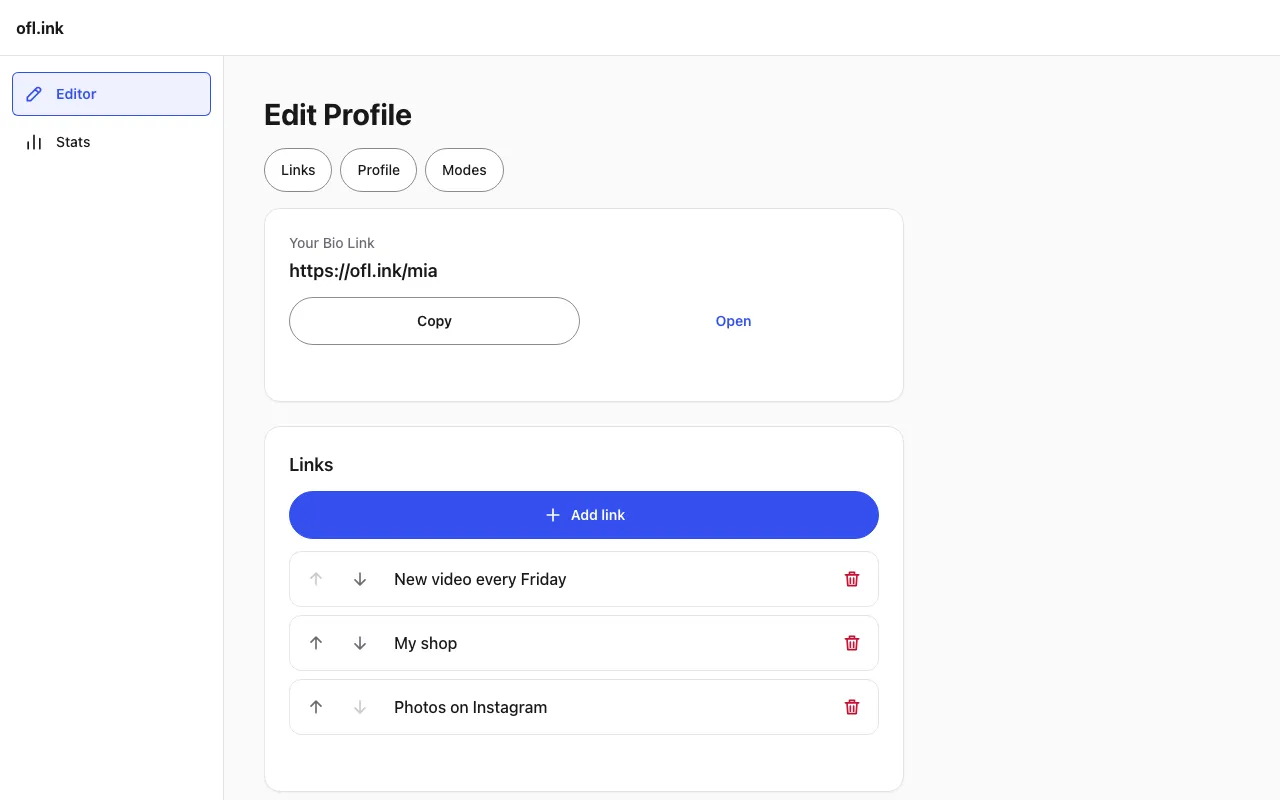This screenshot has height=800, width=1280.
Task: Move 'New video every Friday' down
Action: (360, 579)
